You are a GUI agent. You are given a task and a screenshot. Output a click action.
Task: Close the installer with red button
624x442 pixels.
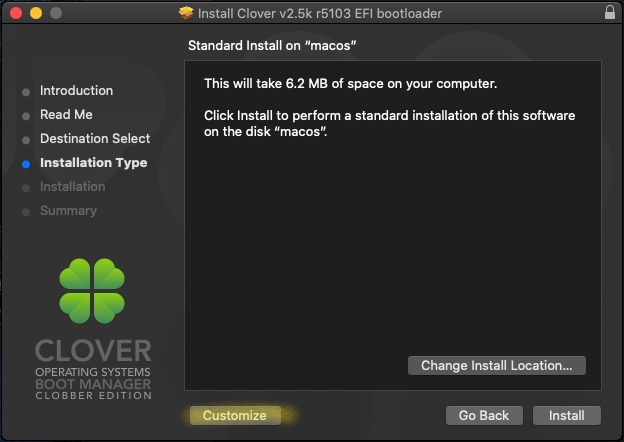pyautogui.click(x=16, y=13)
